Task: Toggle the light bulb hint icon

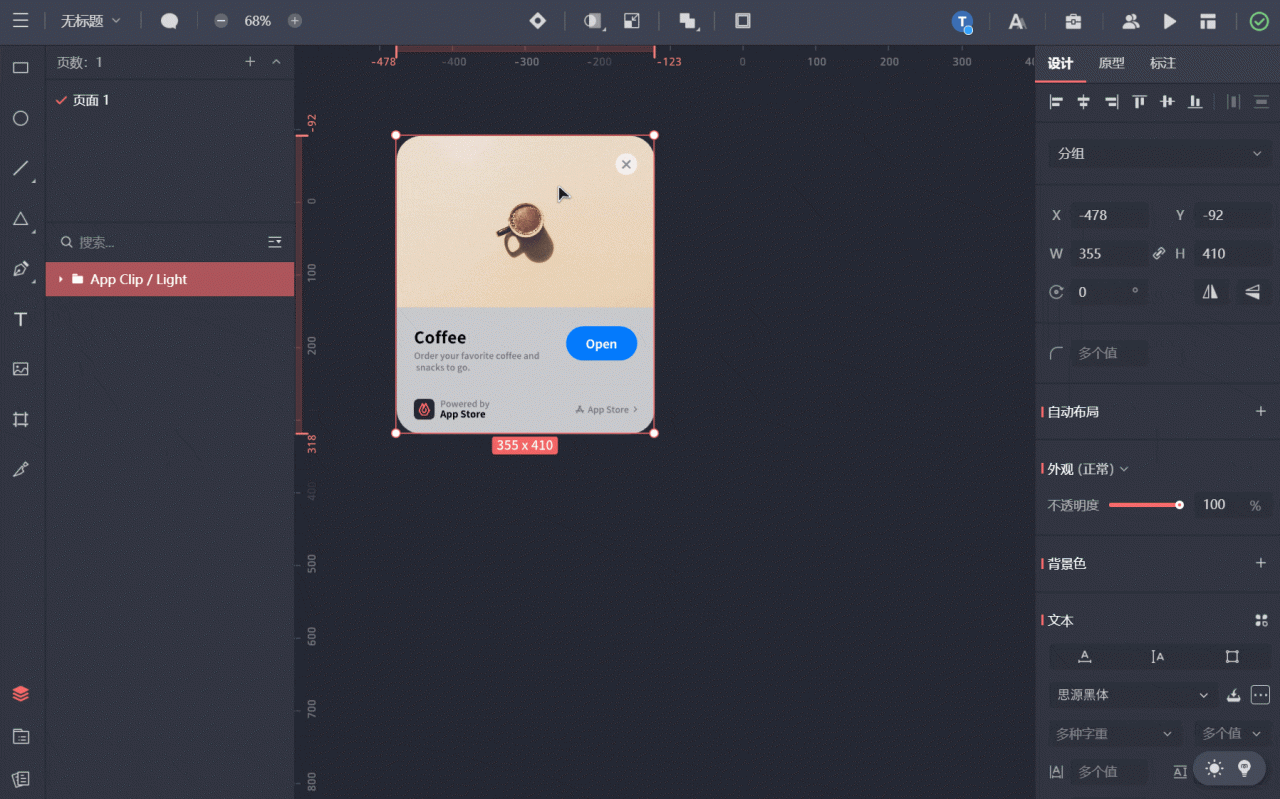Action: [x=1245, y=768]
